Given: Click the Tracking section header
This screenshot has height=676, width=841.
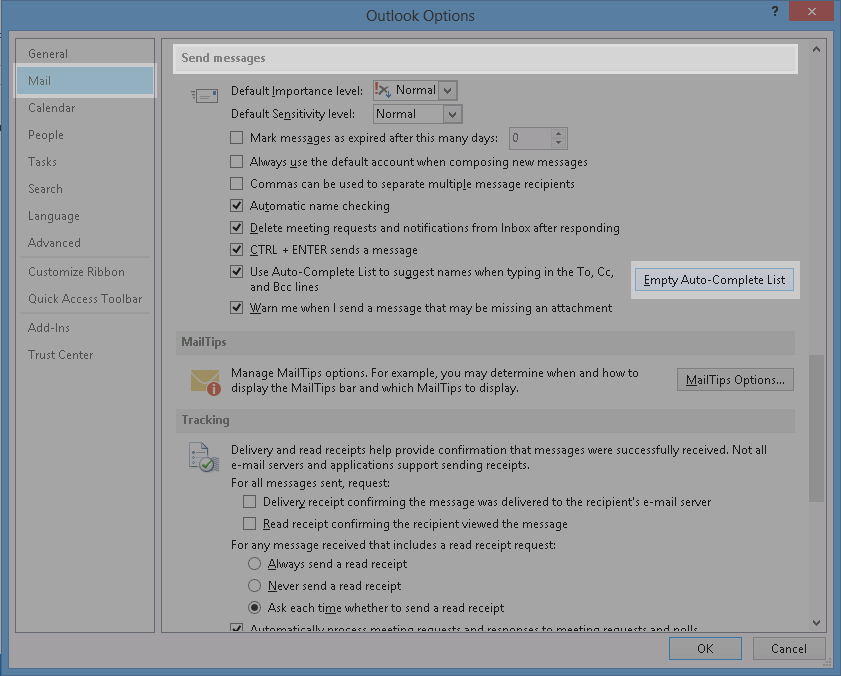Looking at the screenshot, I should pos(485,420).
